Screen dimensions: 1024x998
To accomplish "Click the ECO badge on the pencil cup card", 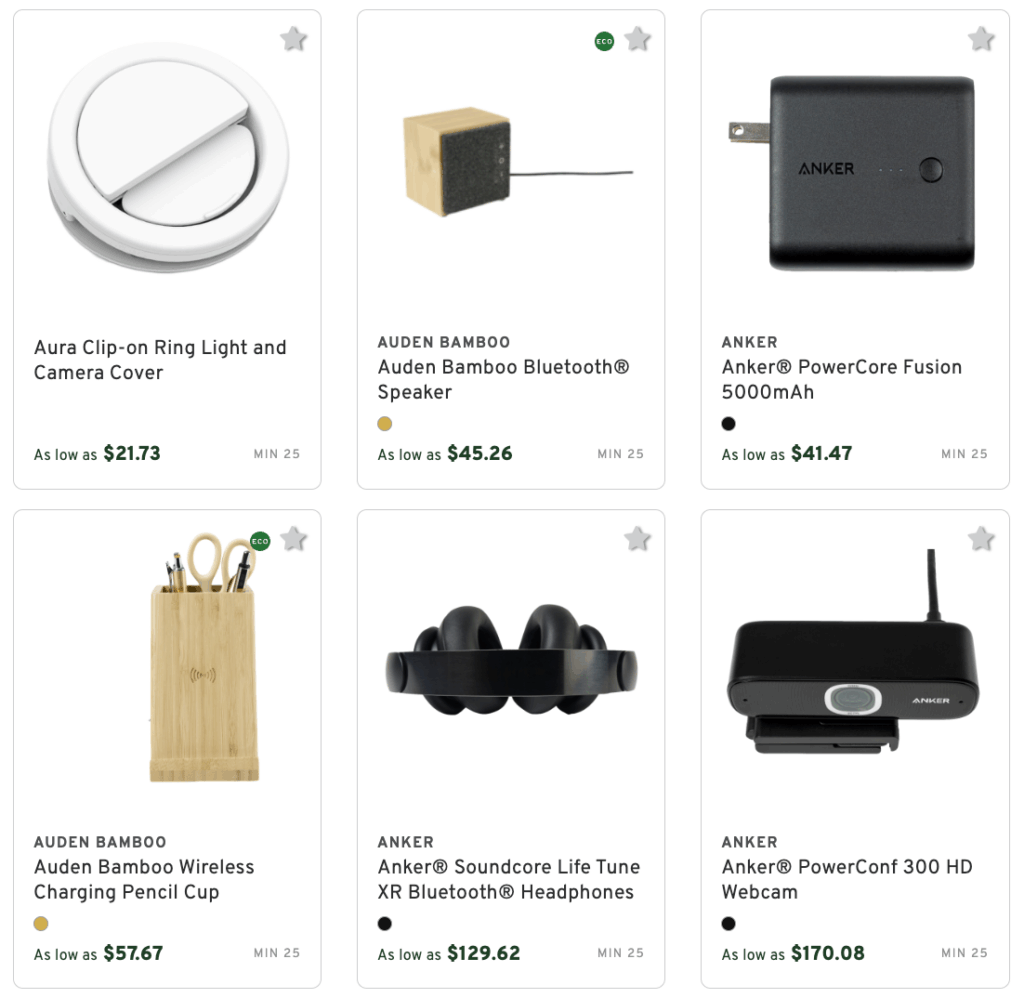I will point(260,543).
